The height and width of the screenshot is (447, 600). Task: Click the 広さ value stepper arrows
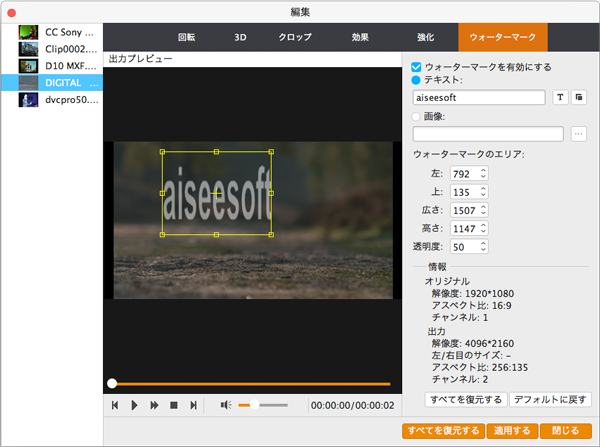click(483, 210)
